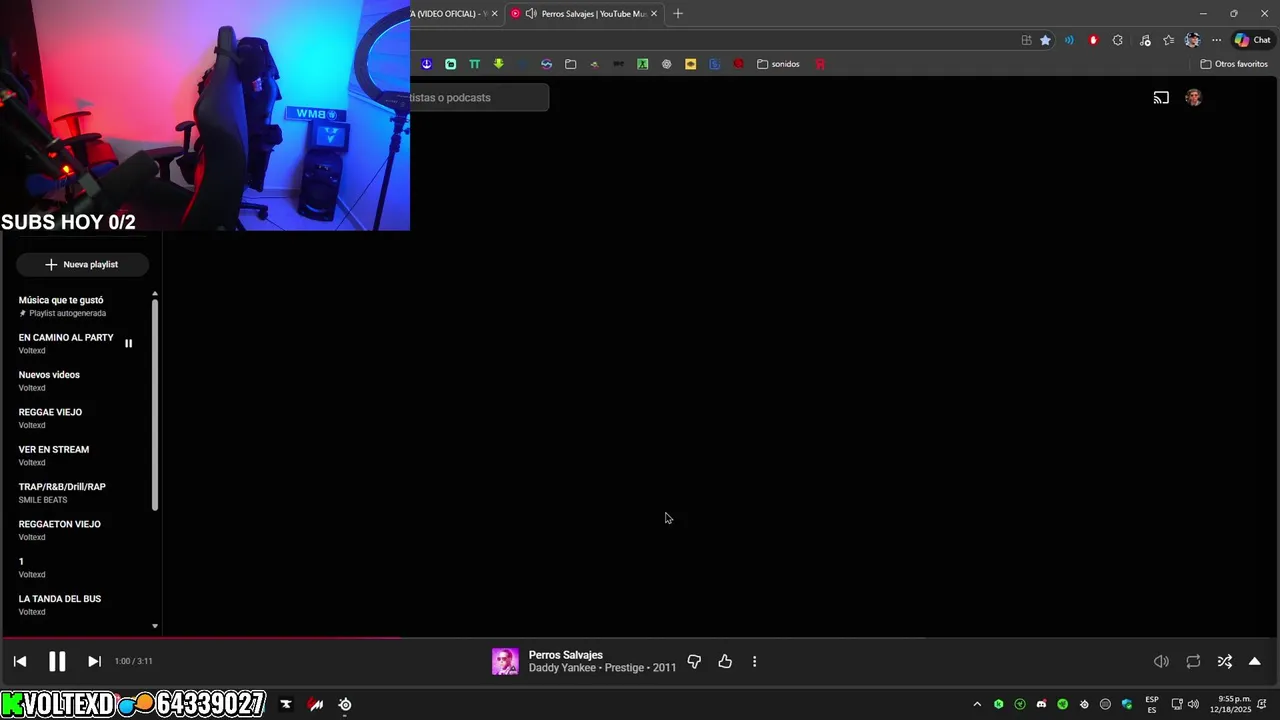Seek along the red song progress bar
This screenshot has width=1280, height=720.
pos(200,637)
